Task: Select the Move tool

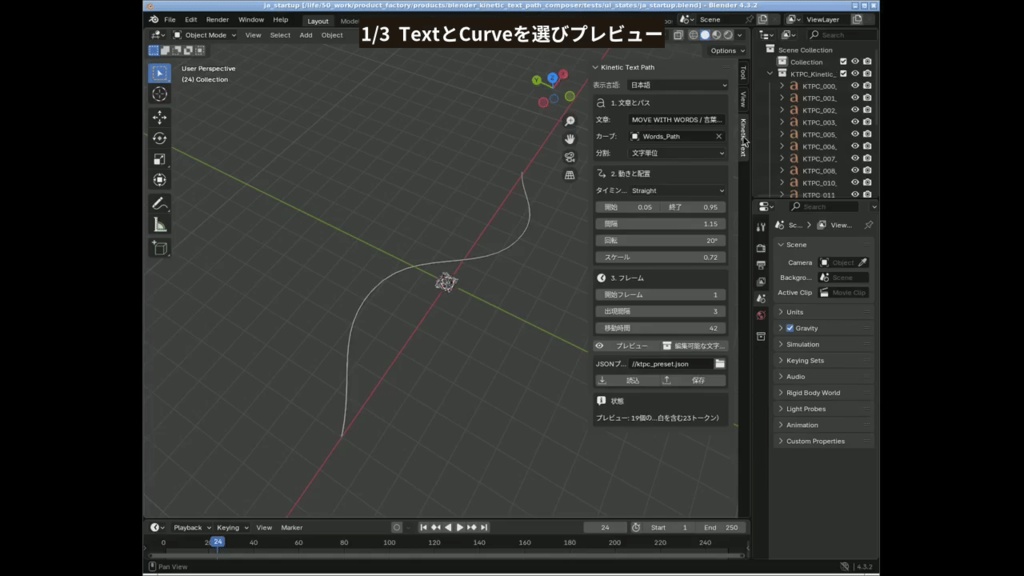Action: [160, 118]
